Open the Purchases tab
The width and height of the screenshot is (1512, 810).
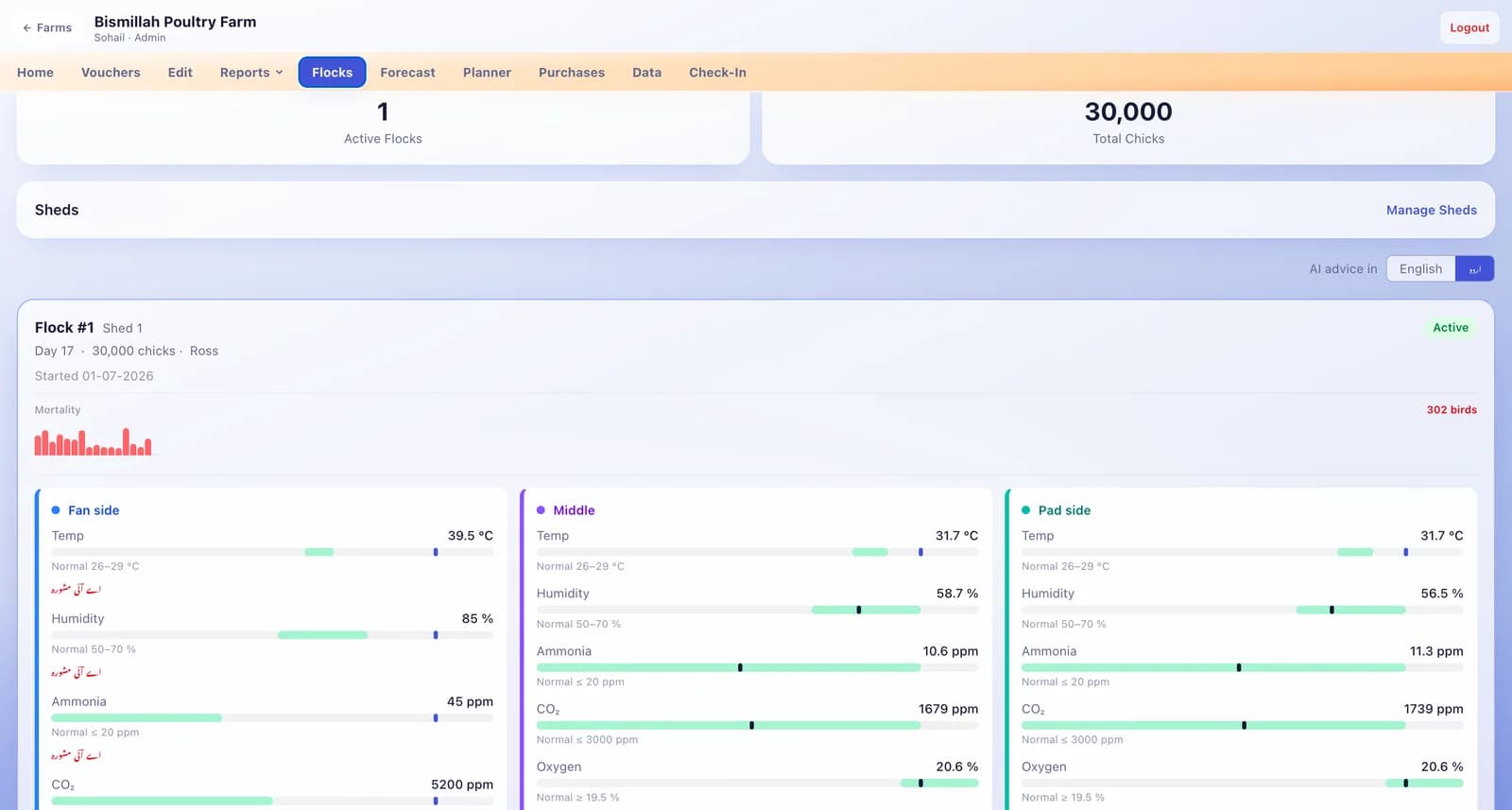click(572, 72)
